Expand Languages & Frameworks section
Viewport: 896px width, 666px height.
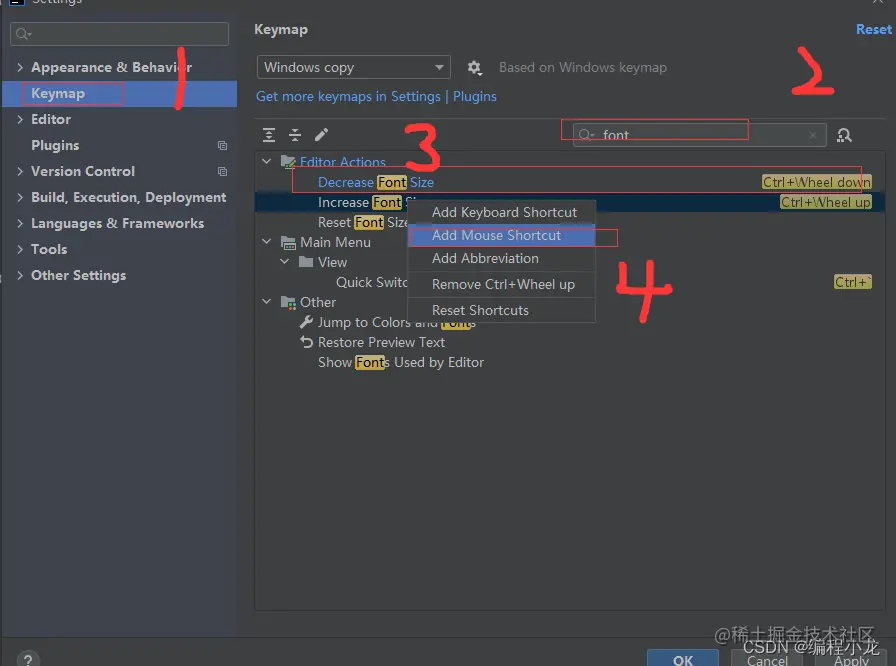click(20, 223)
